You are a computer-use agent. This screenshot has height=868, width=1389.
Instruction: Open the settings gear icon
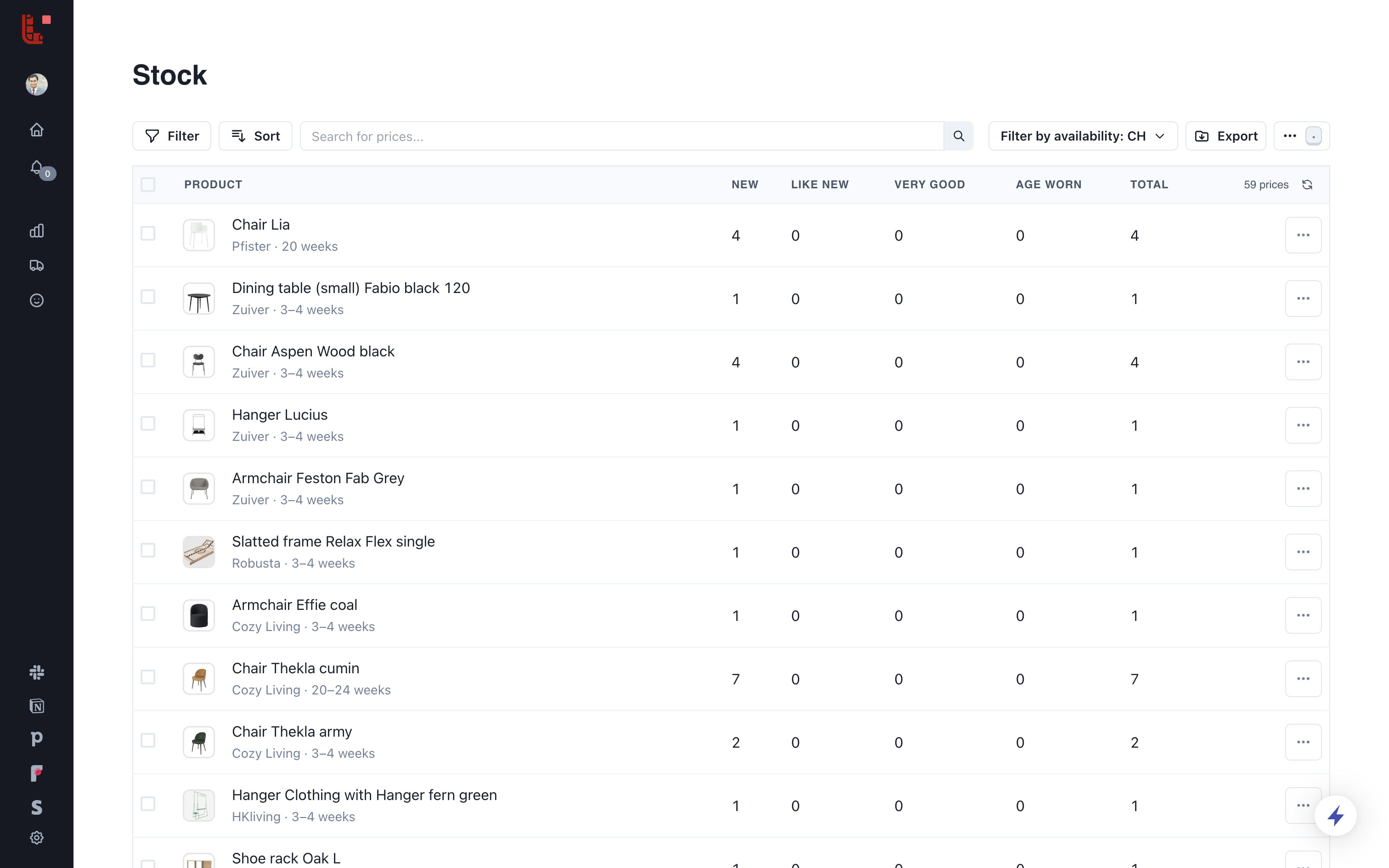click(37, 838)
